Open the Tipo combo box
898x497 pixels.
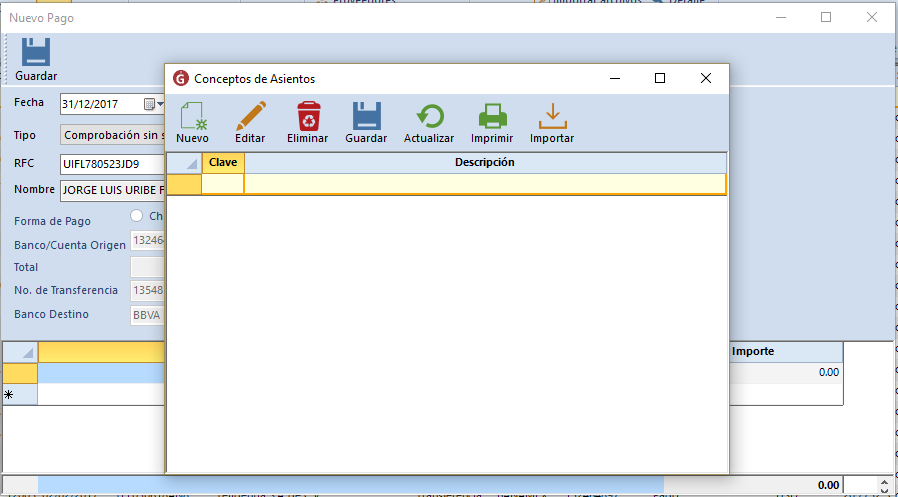point(112,135)
